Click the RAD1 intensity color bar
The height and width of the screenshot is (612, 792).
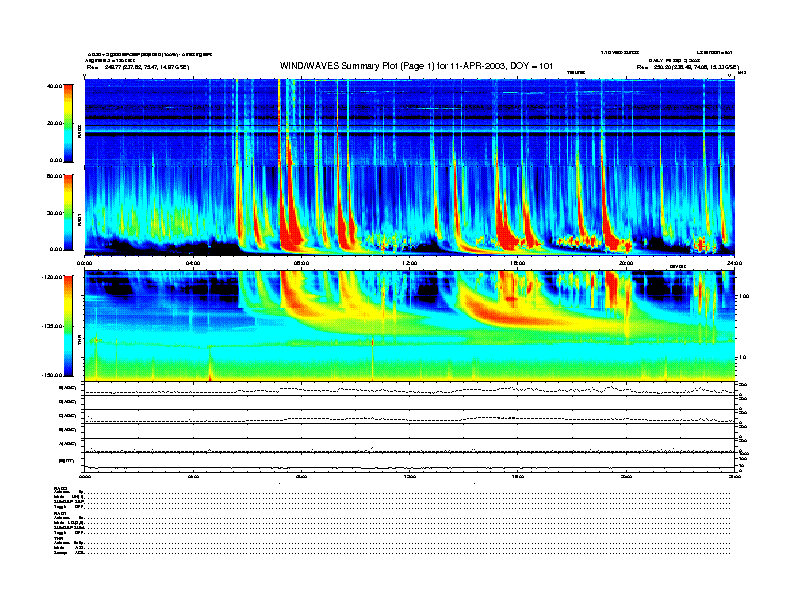(x=68, y=212)
